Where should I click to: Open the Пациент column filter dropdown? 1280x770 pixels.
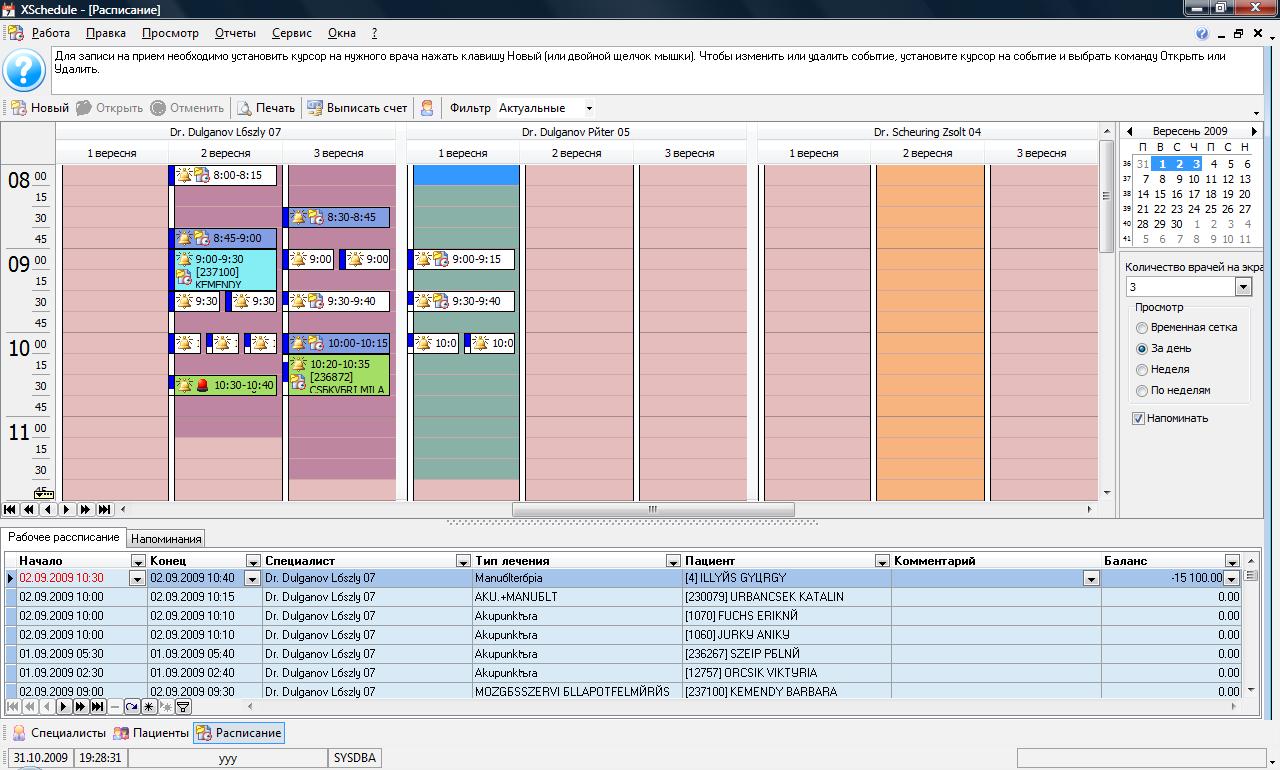[882, 561]
